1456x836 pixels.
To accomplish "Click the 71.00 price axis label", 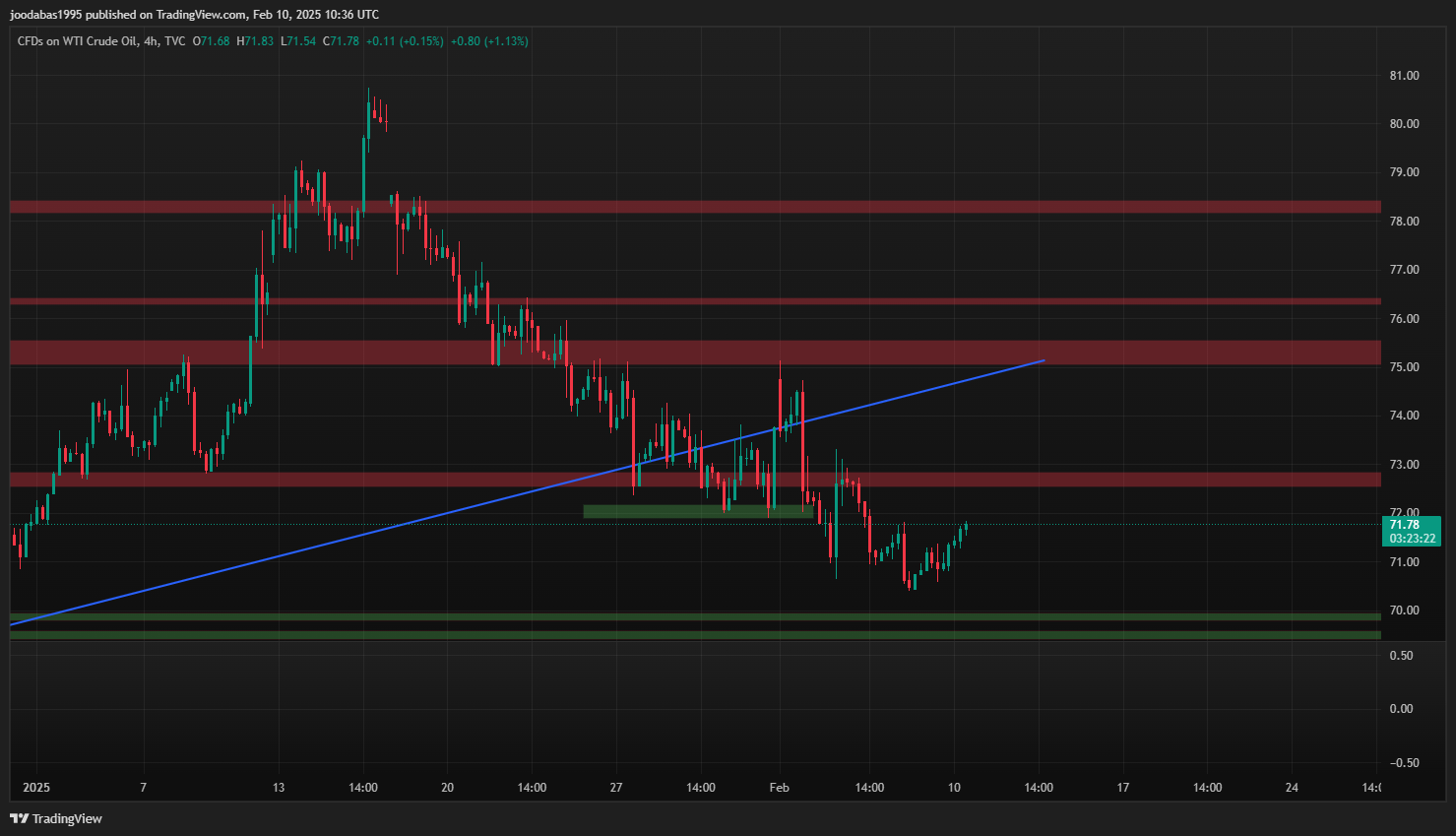I will click(x=1404, y=562).
